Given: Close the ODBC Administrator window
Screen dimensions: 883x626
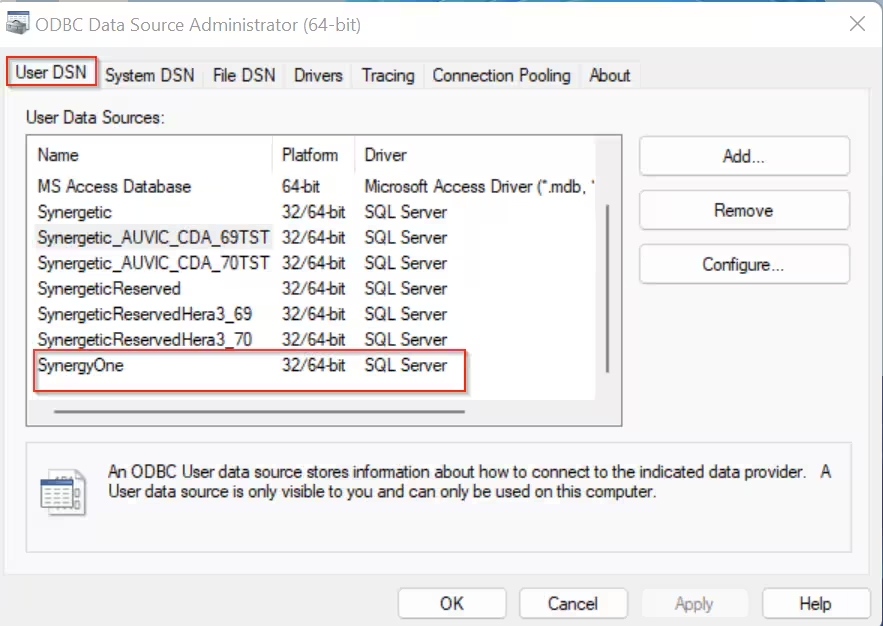Looking at the screenshot, I should [x=857, y=24].
